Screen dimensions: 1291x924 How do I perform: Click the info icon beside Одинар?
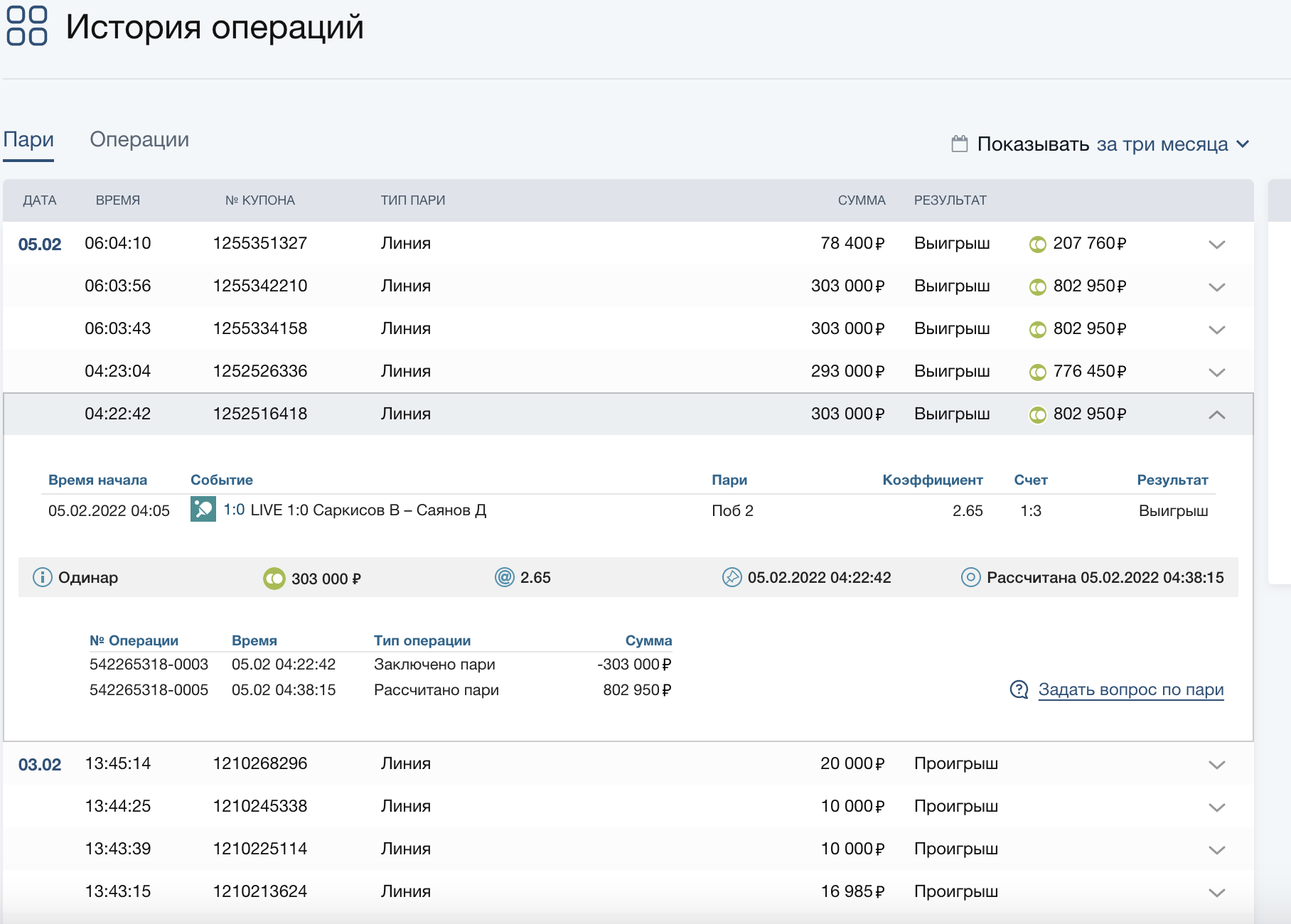click(x=42, y=577)
